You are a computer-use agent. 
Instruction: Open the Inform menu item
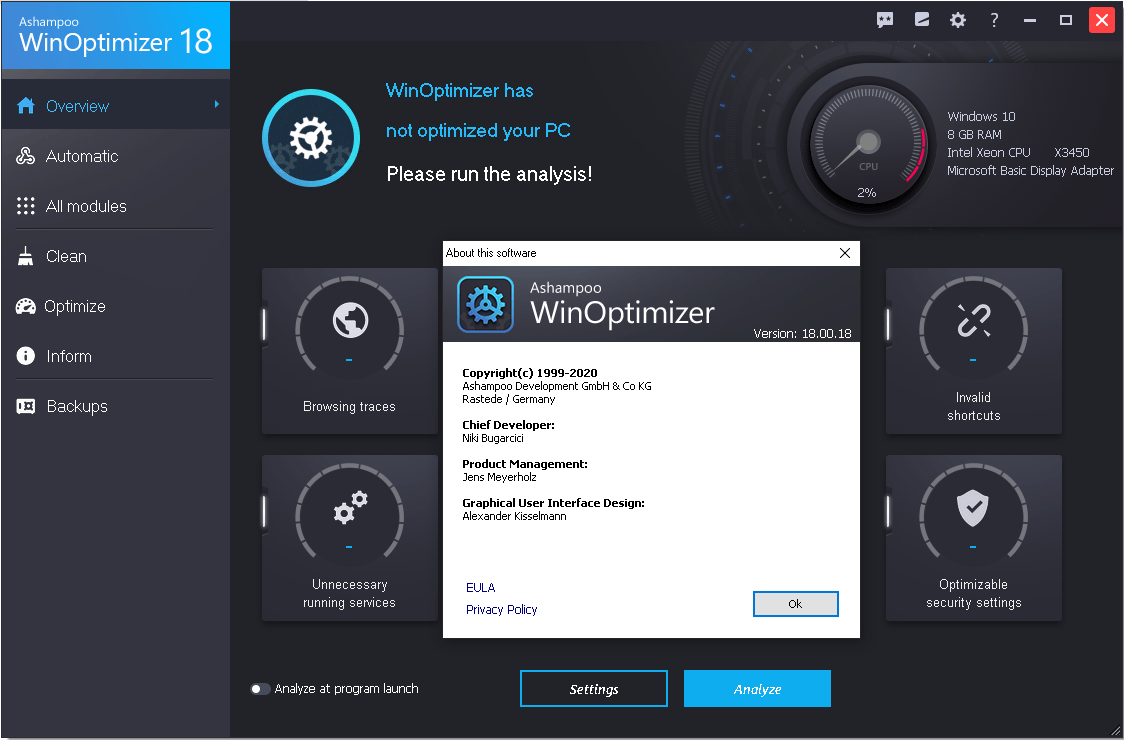(x=115, y=356)
